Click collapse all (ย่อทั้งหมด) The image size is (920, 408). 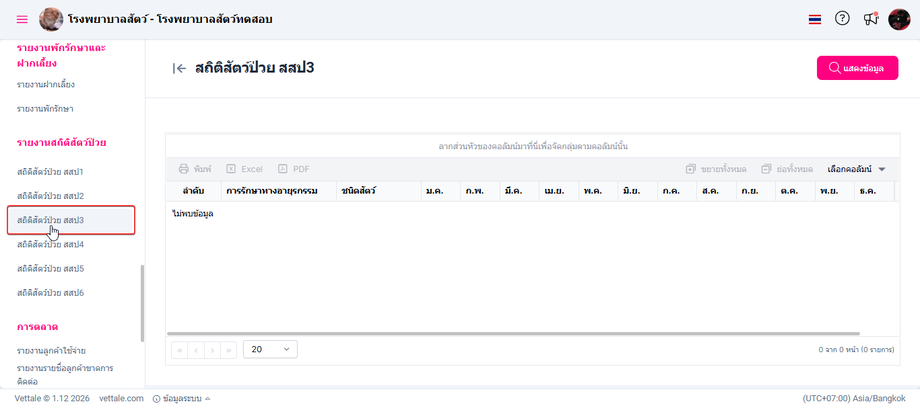tap(787, 169)
